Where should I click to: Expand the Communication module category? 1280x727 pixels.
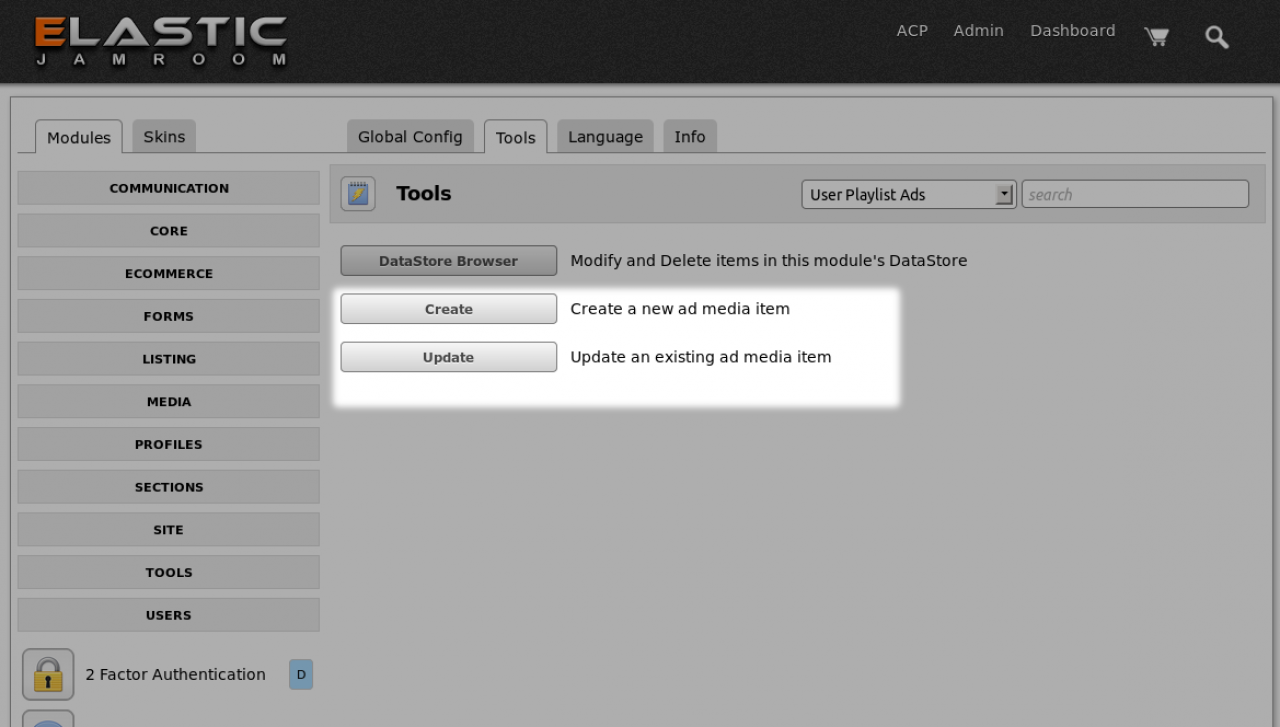tap(169, 188)
